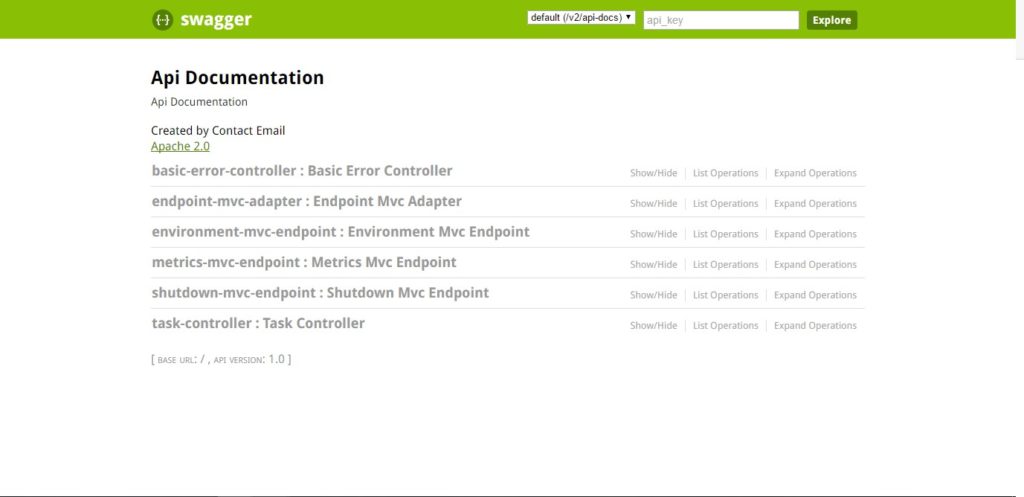Show/Hide the endpoint-mvc-adapter operations

coord(653,204)
